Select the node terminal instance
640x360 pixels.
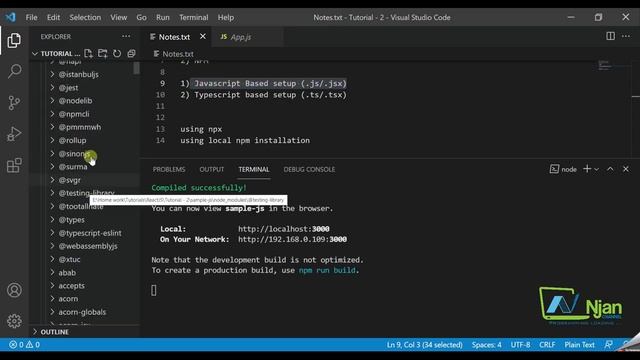pos(563,169)
